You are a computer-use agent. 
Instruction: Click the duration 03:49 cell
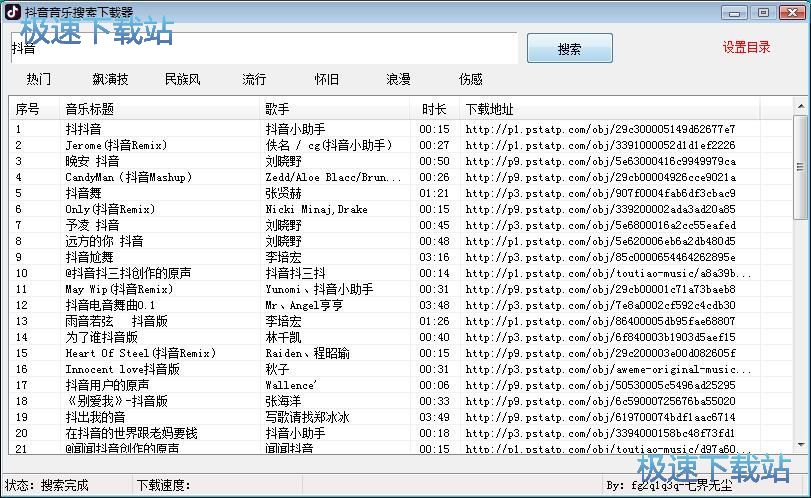click(434, 417)
